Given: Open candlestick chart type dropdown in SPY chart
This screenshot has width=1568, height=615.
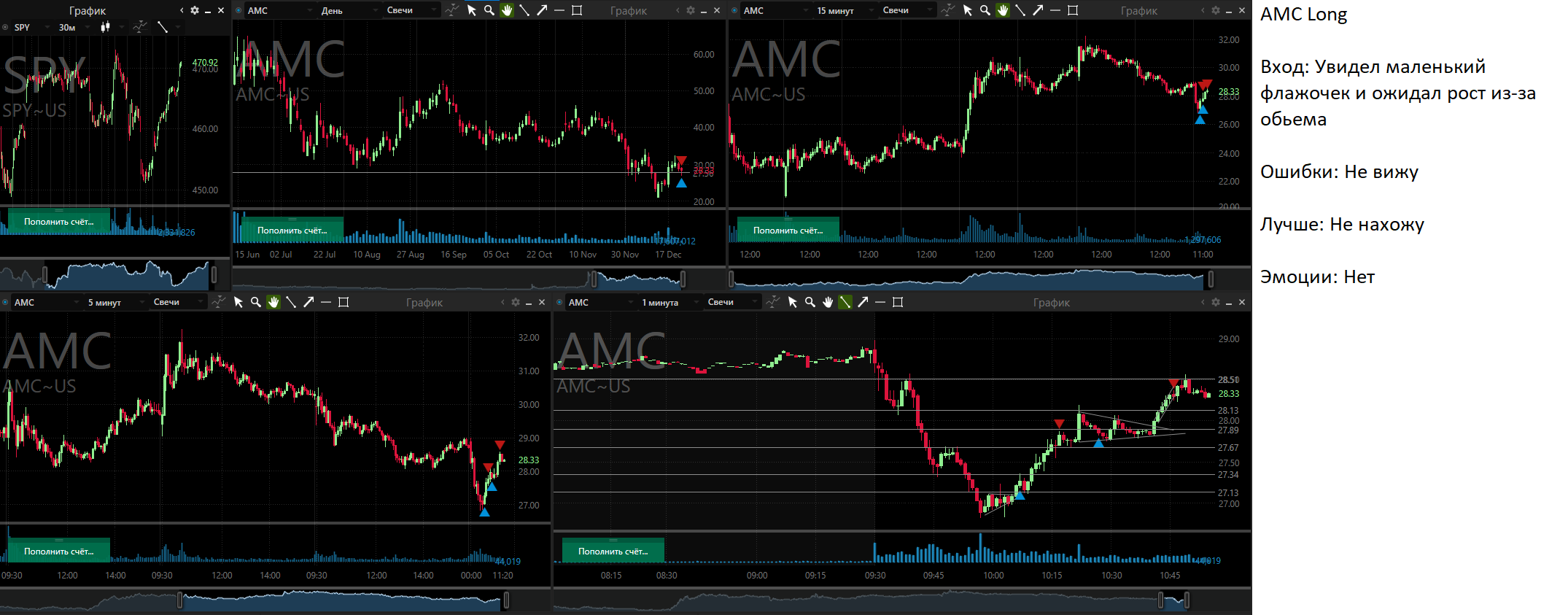Looking at the screenshot, I should [112, 27].
